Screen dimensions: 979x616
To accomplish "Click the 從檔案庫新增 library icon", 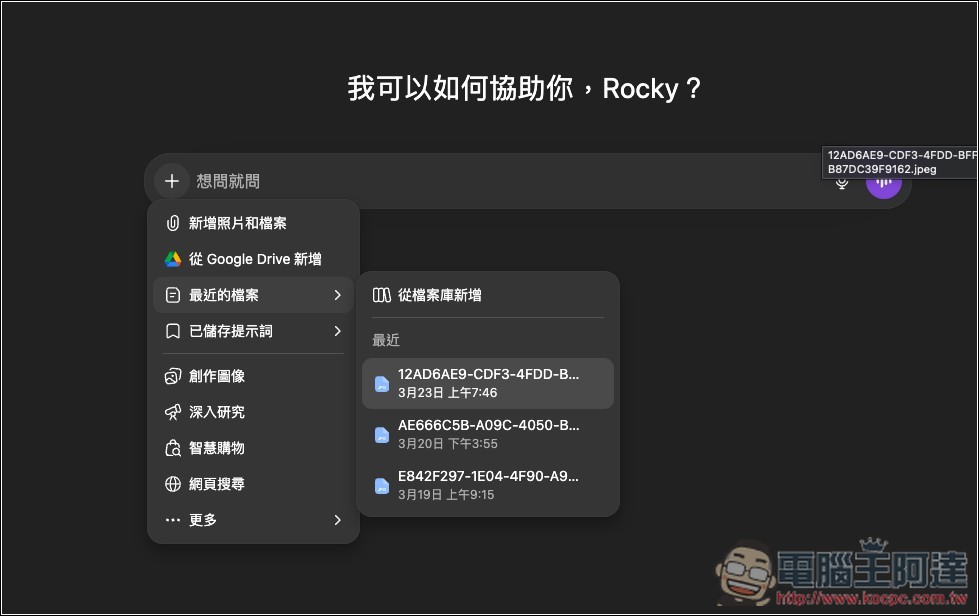I will 383,295.
